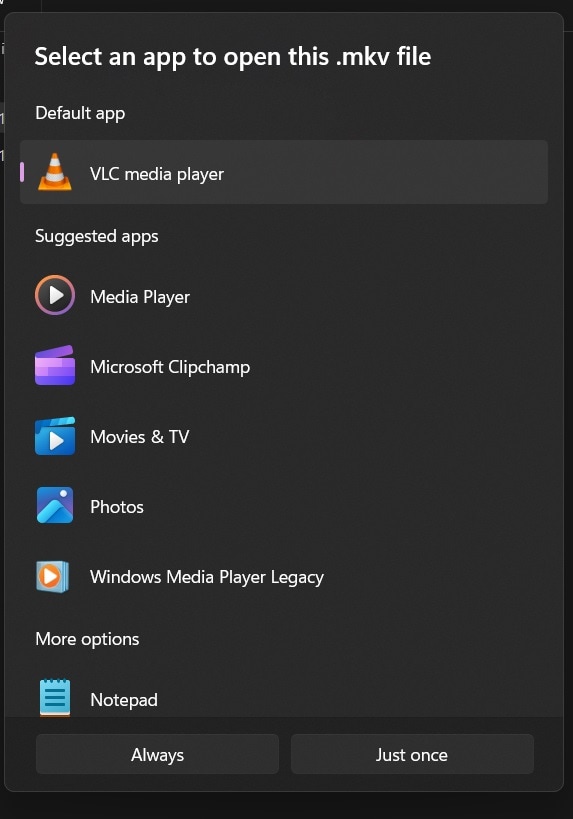
Task: Click the Photos app icon
Action: [x=55, y=506]
